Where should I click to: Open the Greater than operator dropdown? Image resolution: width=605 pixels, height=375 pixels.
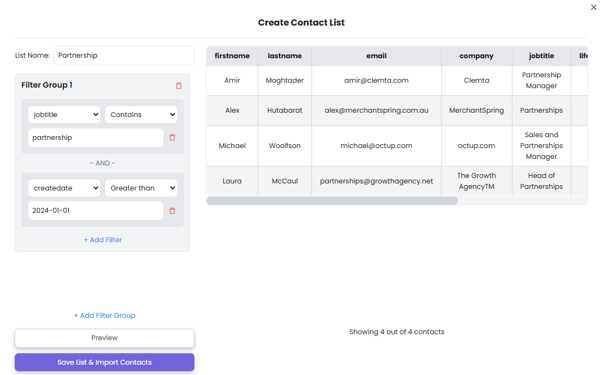[141, 188]
